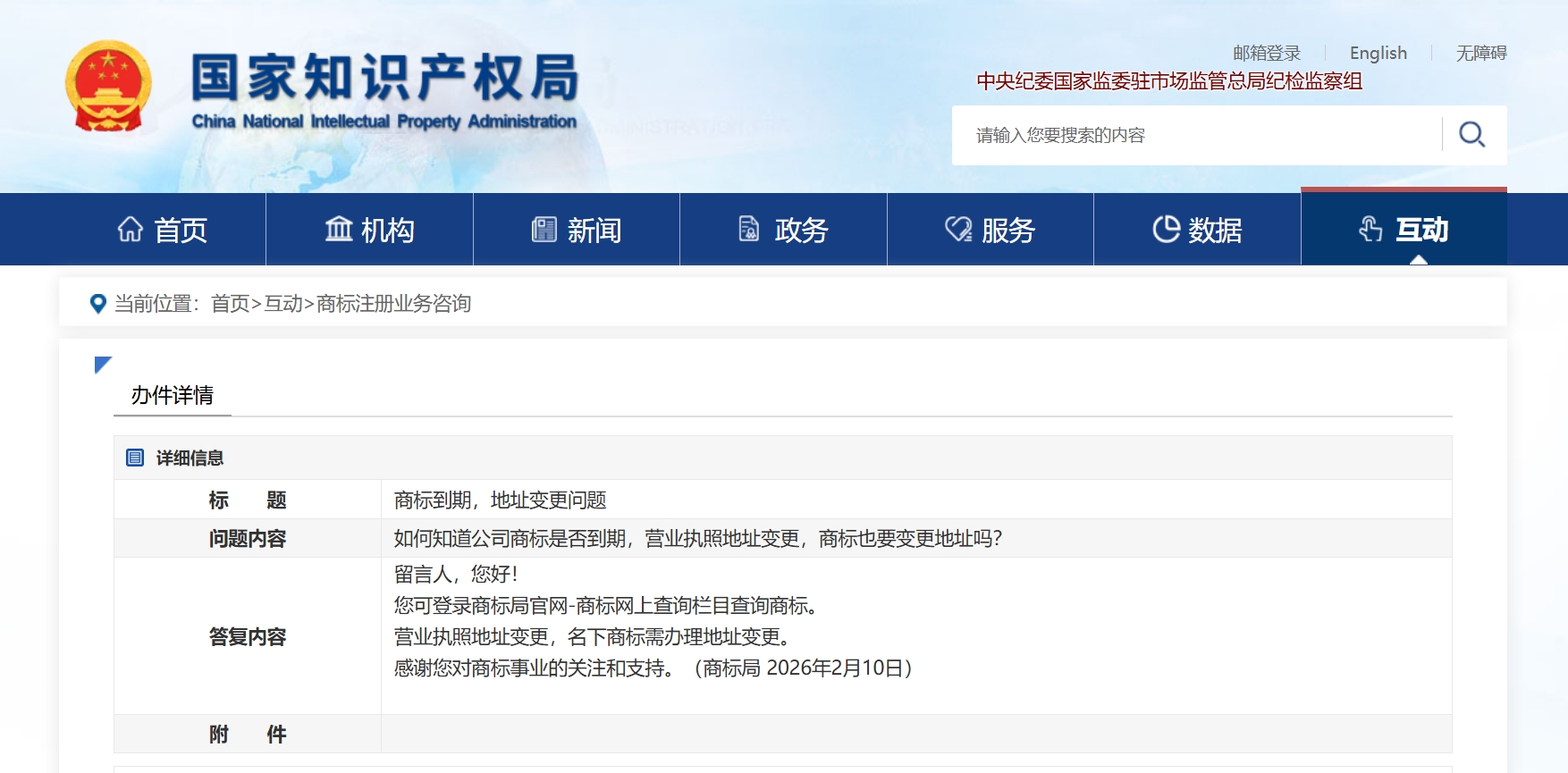Click the newspaper icon beside 新闻
This screenshot has height=773, width=1568.
(544, 230)
